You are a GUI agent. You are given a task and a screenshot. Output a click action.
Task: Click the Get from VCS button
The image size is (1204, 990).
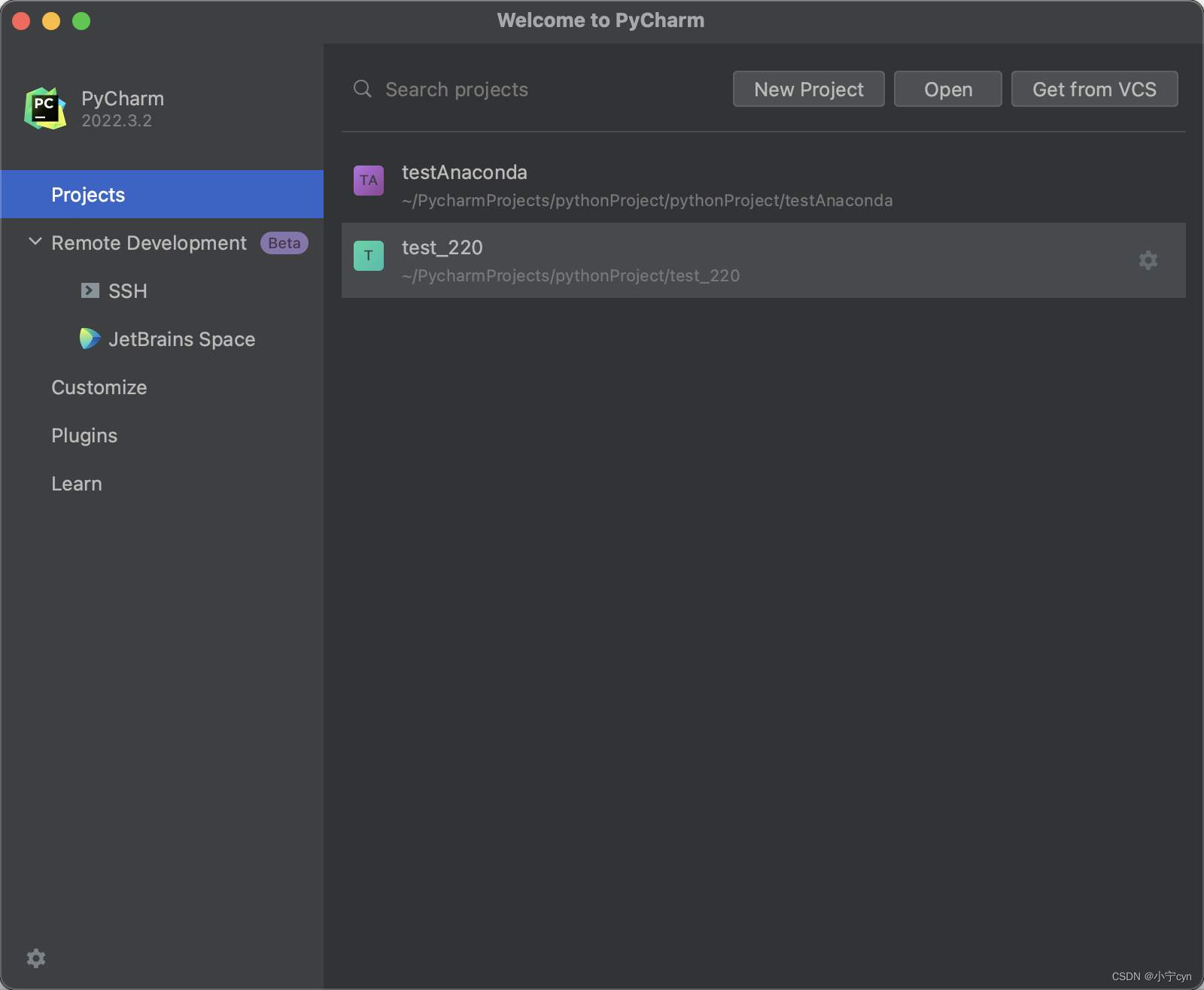pos(1095,89)
